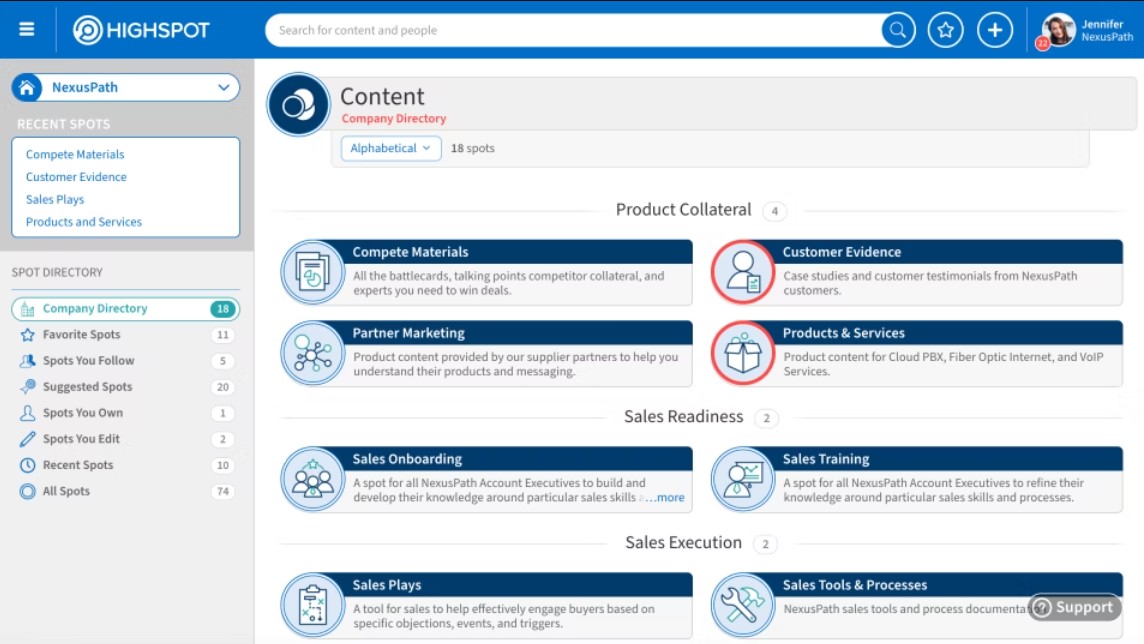Select Company Directory in spot directory
The width and height of the screenshot is (1144, 644).
coord(125,309)
